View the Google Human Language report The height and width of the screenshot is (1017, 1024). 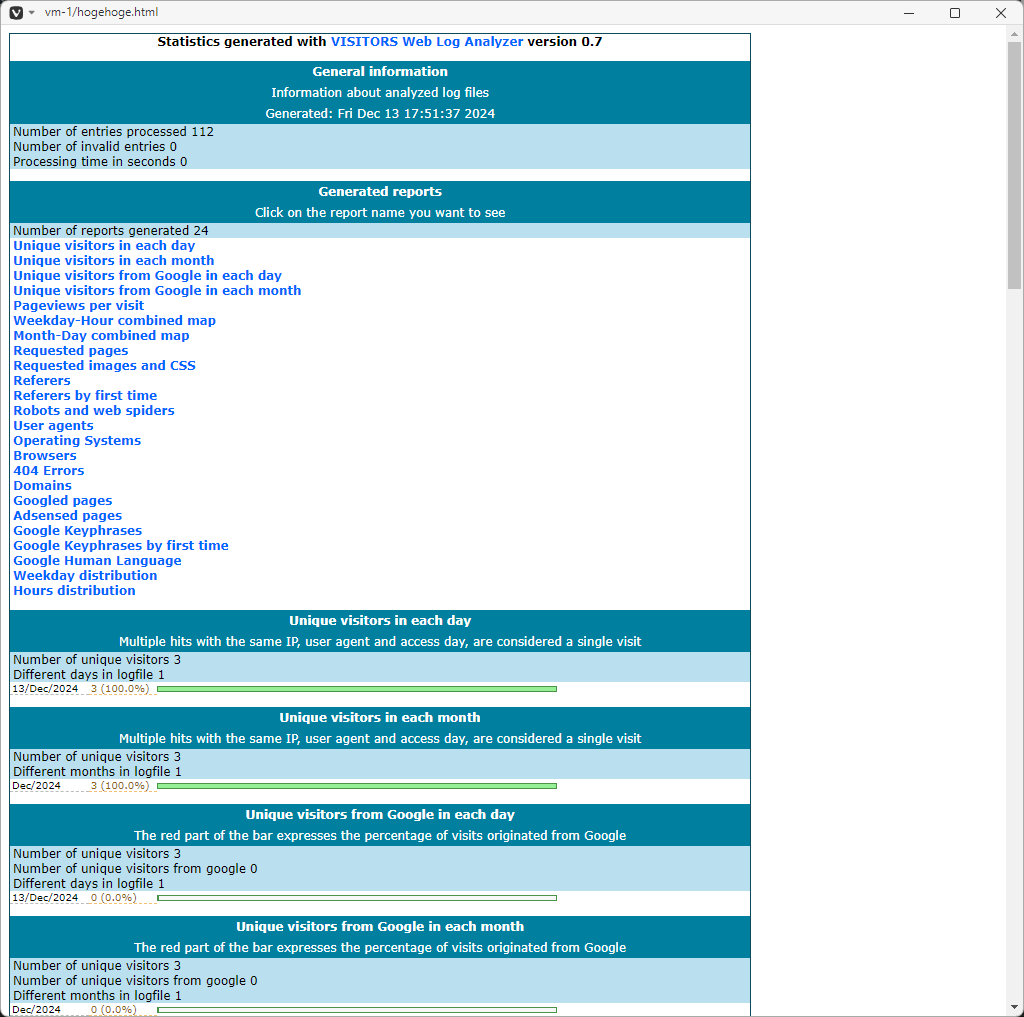click(97, 561)
